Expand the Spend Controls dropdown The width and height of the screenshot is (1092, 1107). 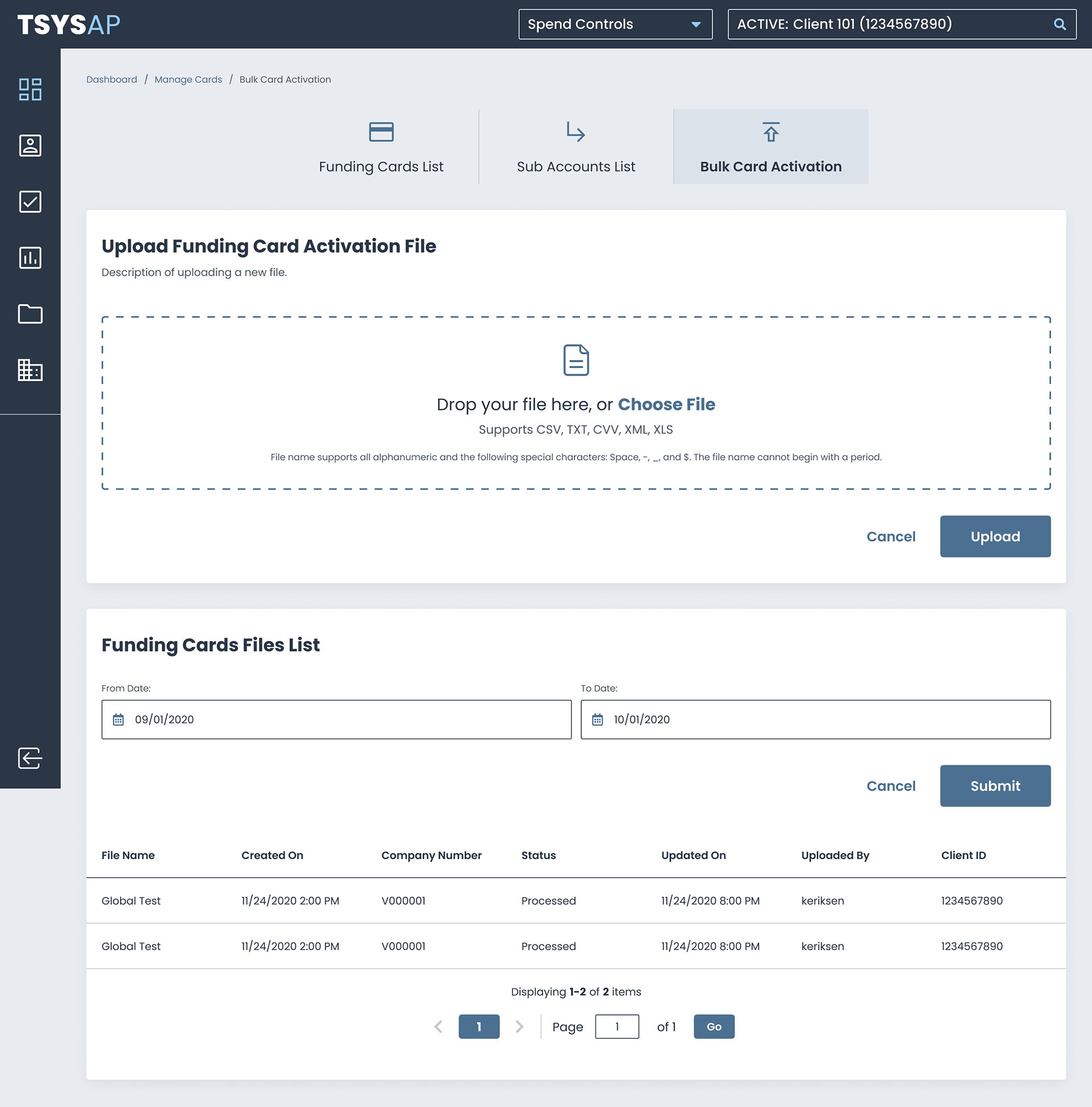coord(615,24)
